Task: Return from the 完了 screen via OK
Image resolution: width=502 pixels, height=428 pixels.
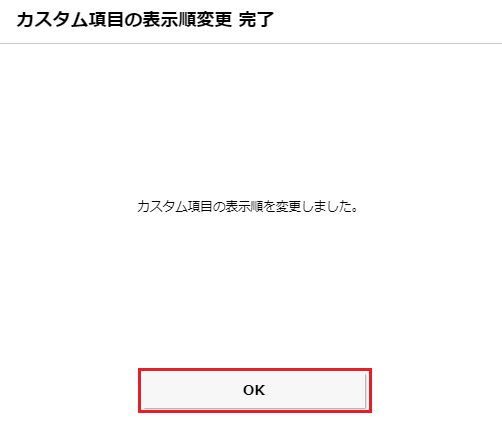Action: pos(255,390)
